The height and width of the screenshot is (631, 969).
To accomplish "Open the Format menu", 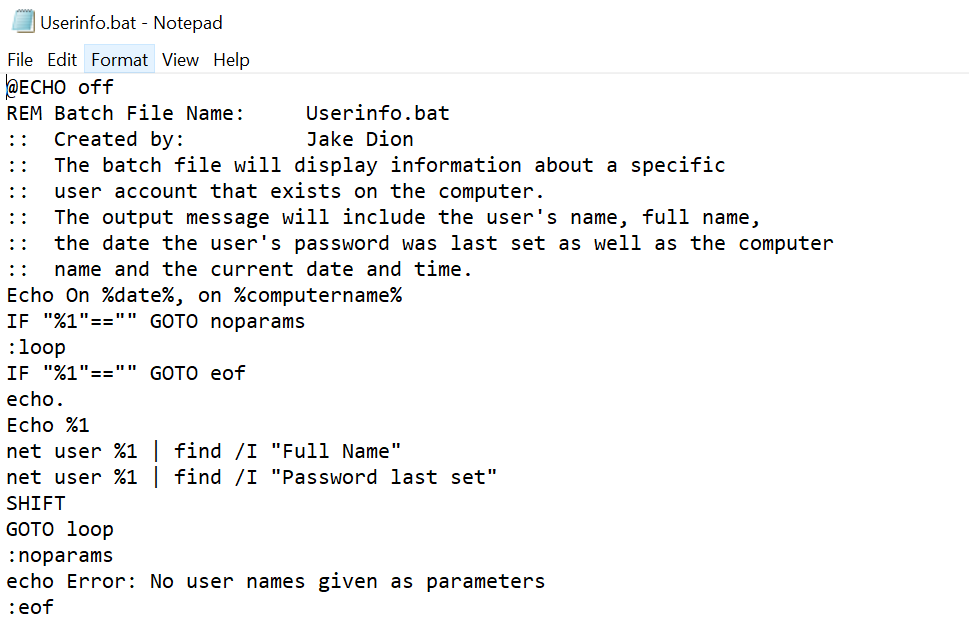I will (x=119, y=60).
